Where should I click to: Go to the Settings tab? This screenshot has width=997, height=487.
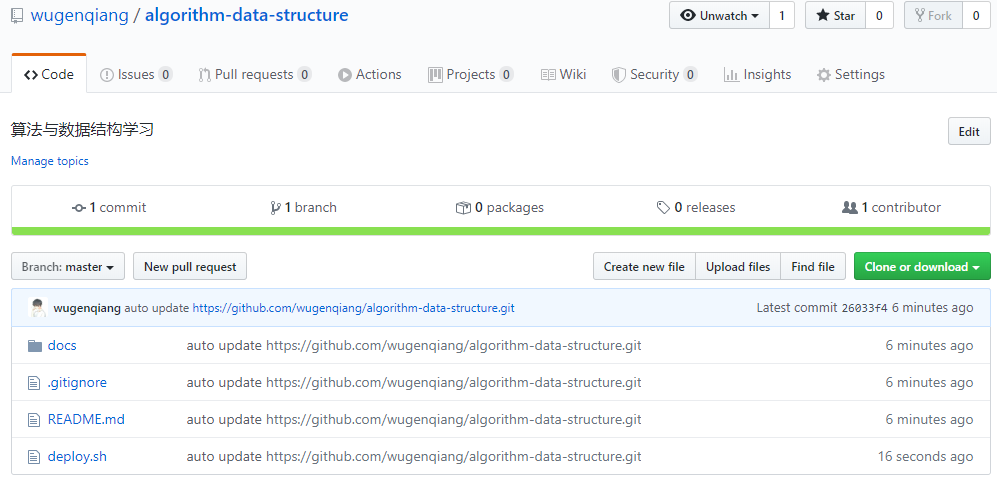tap(851, 75)
